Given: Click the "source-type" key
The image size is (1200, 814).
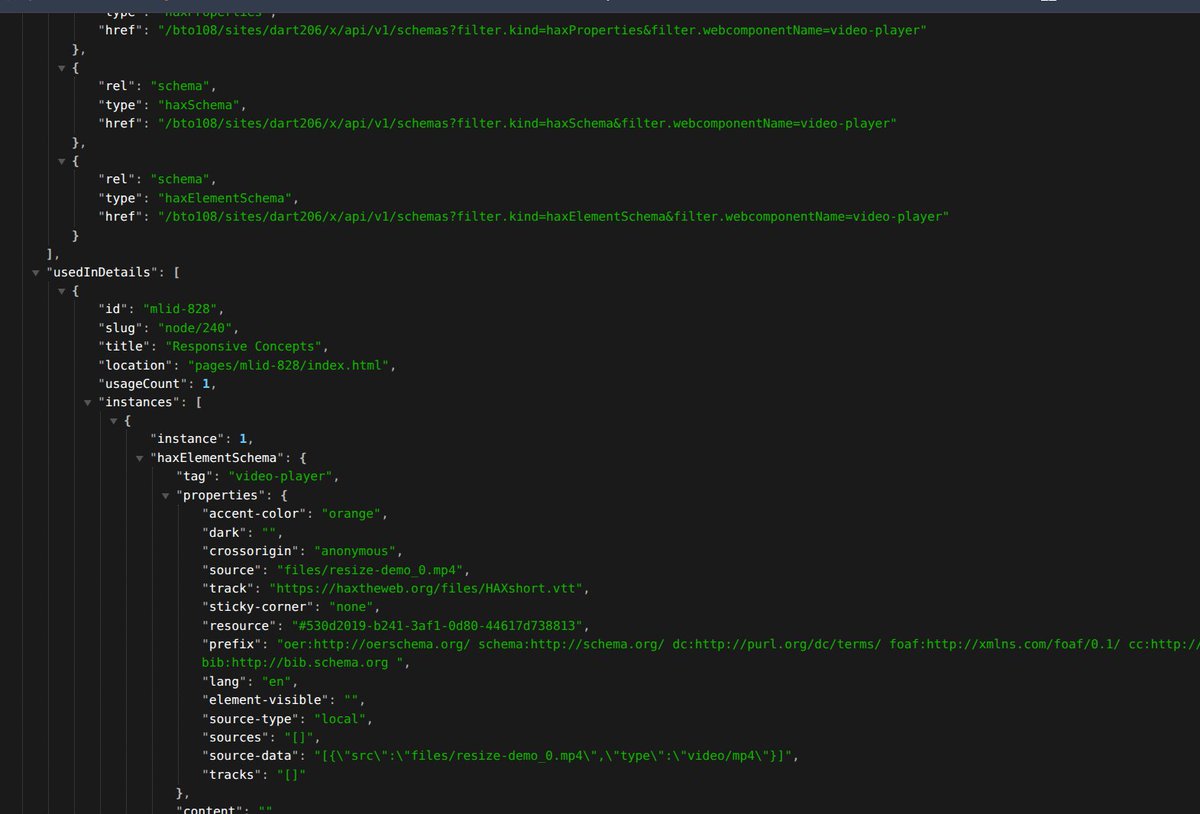Looking at the screenshot, I should click(250, 718).
